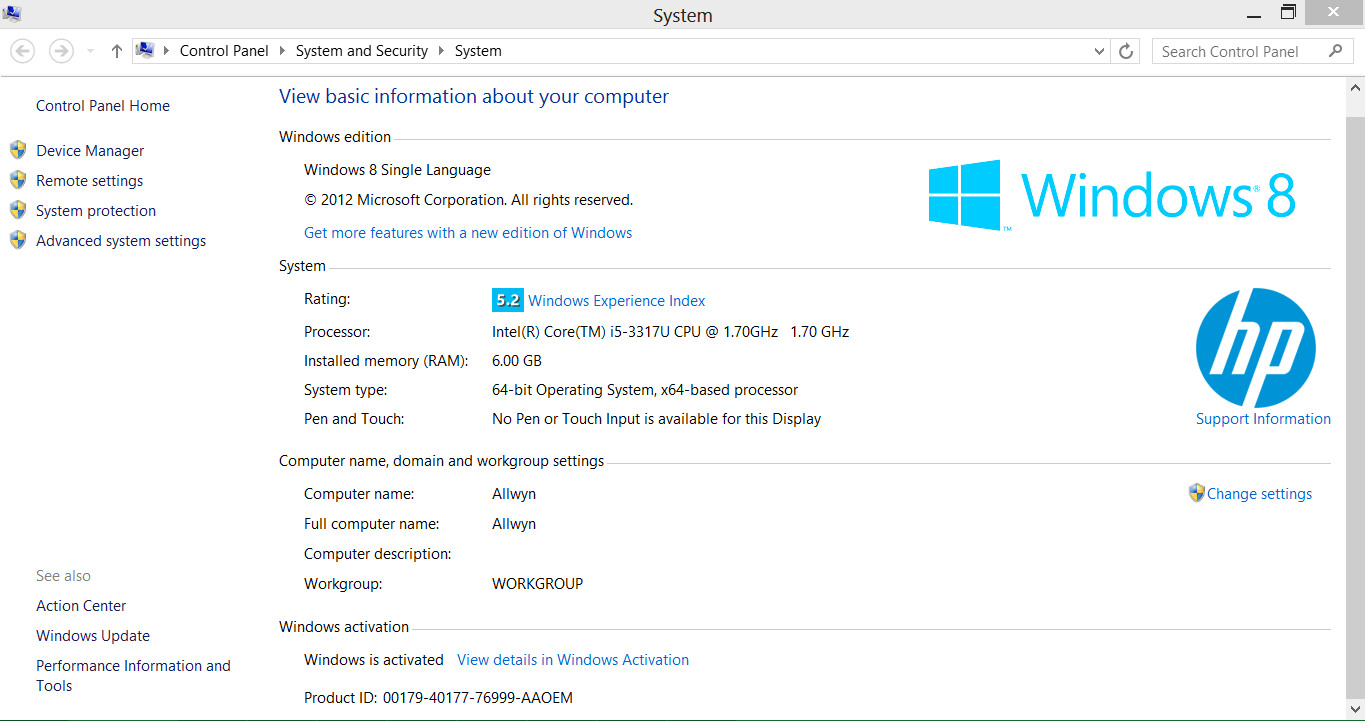Viewport: 1365px width, 721px height.
Task: Click Change settings link
Action: 1259,494
